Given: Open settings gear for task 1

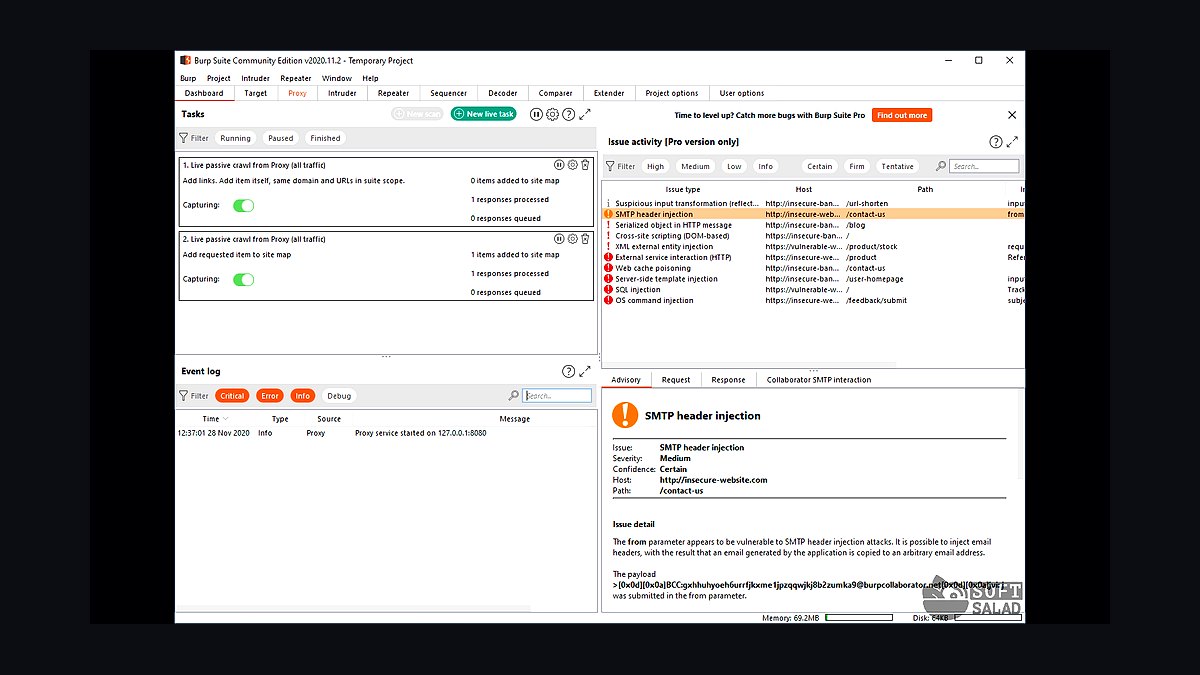Looking at the screenshot, I should pyautogui.click(x=572, y=165).
